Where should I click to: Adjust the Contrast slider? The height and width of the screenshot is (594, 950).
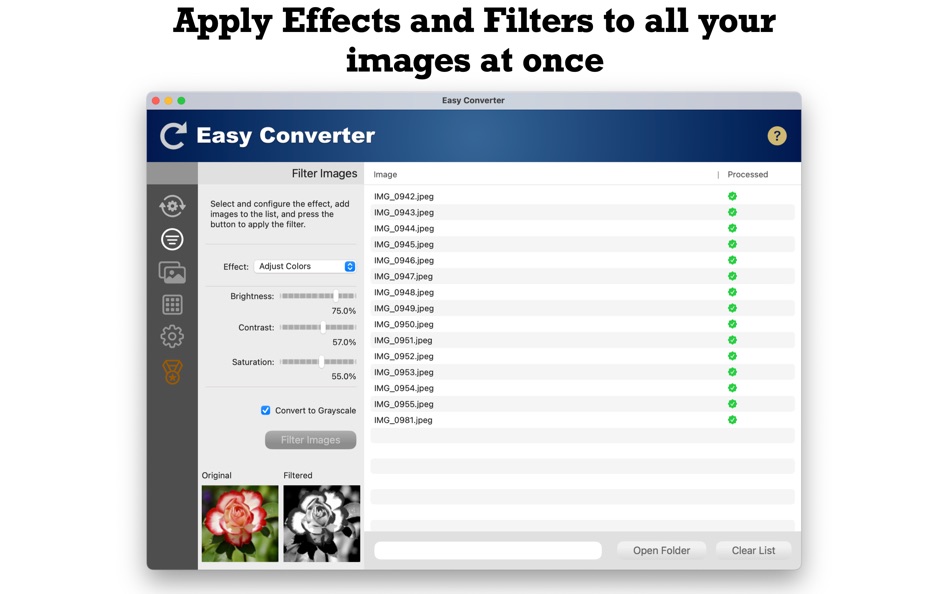(318, 327)
